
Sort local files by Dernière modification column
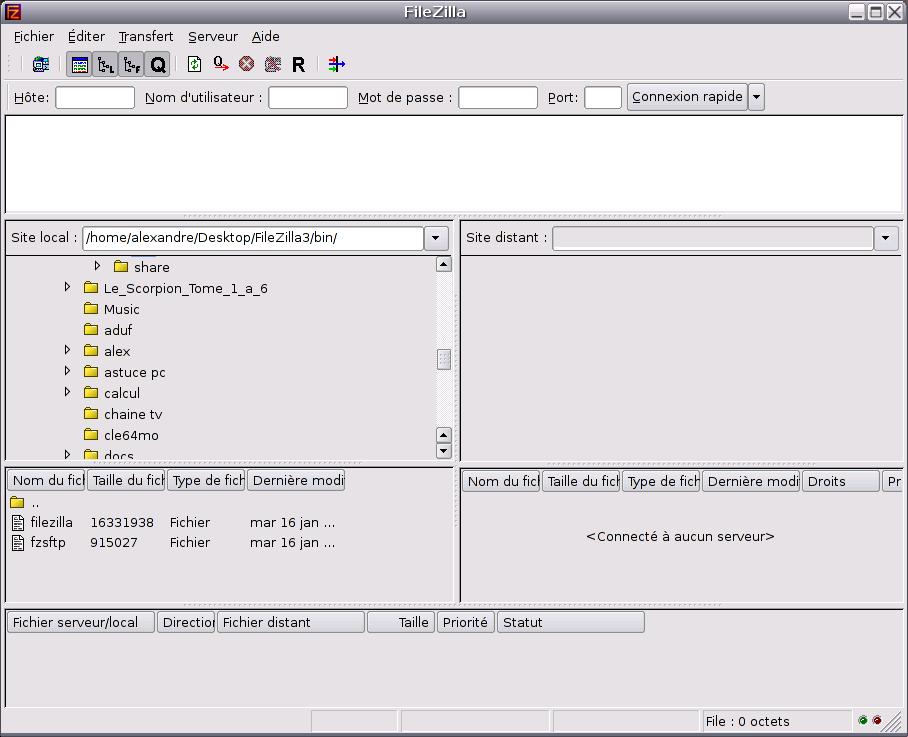click(x=296, y=481)
